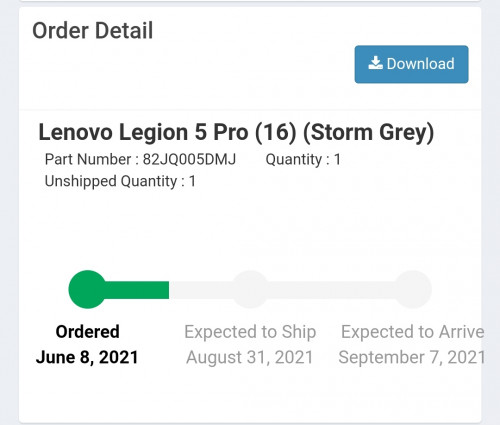Click the August 31, 2021 ship date

[250, 358]
